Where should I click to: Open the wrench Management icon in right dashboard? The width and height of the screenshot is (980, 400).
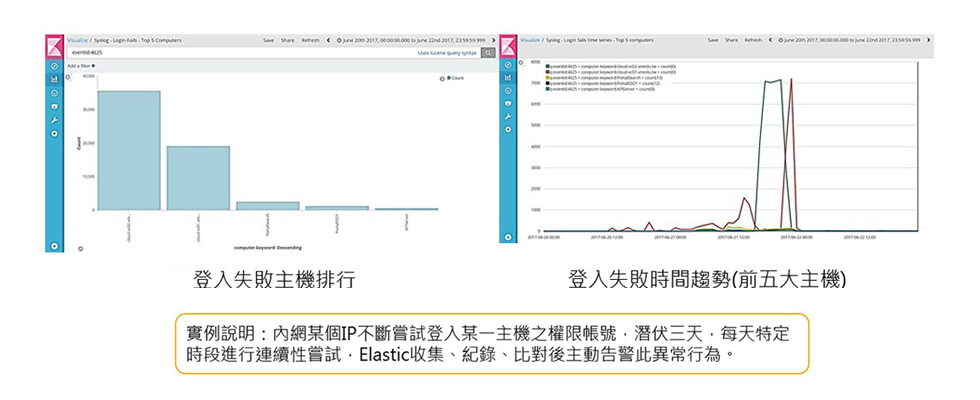pyautogui.click(x=508, y=117)
